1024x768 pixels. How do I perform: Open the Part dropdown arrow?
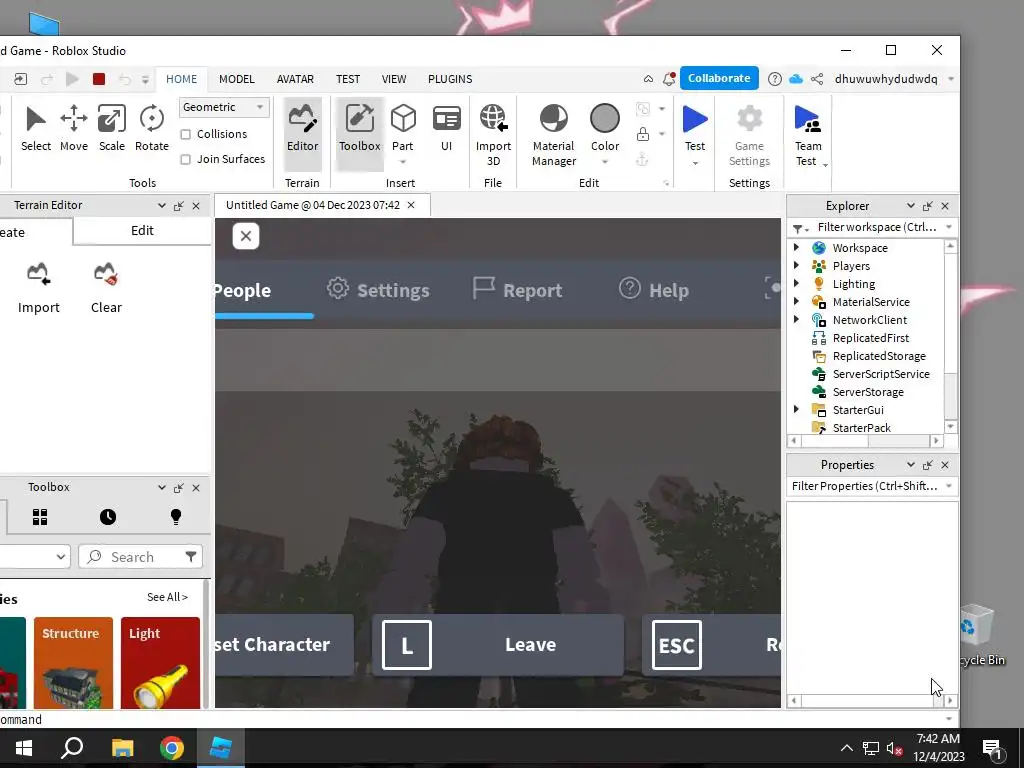tap(403, 162)
